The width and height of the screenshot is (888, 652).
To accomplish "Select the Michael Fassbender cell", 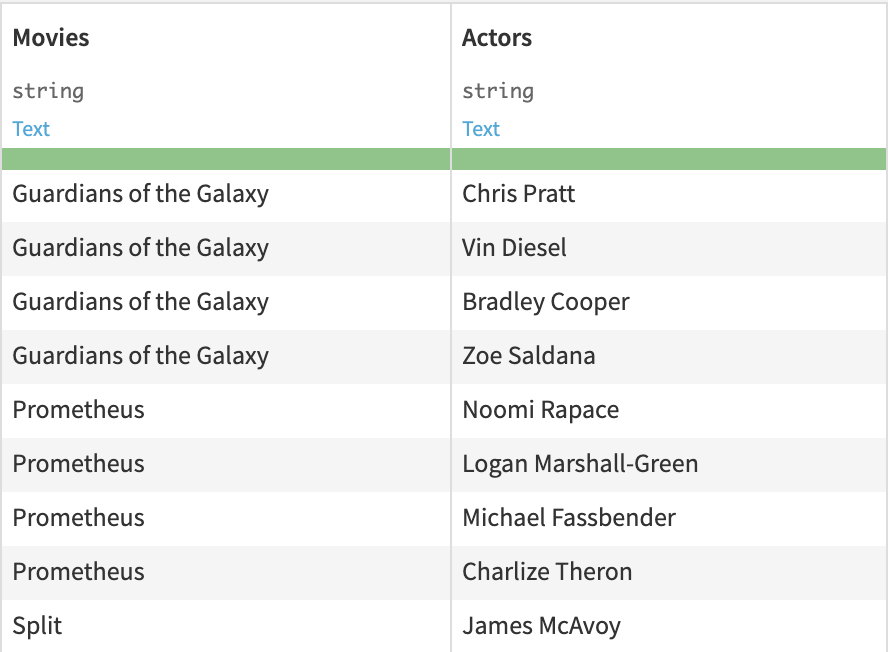I will (569, 518).
